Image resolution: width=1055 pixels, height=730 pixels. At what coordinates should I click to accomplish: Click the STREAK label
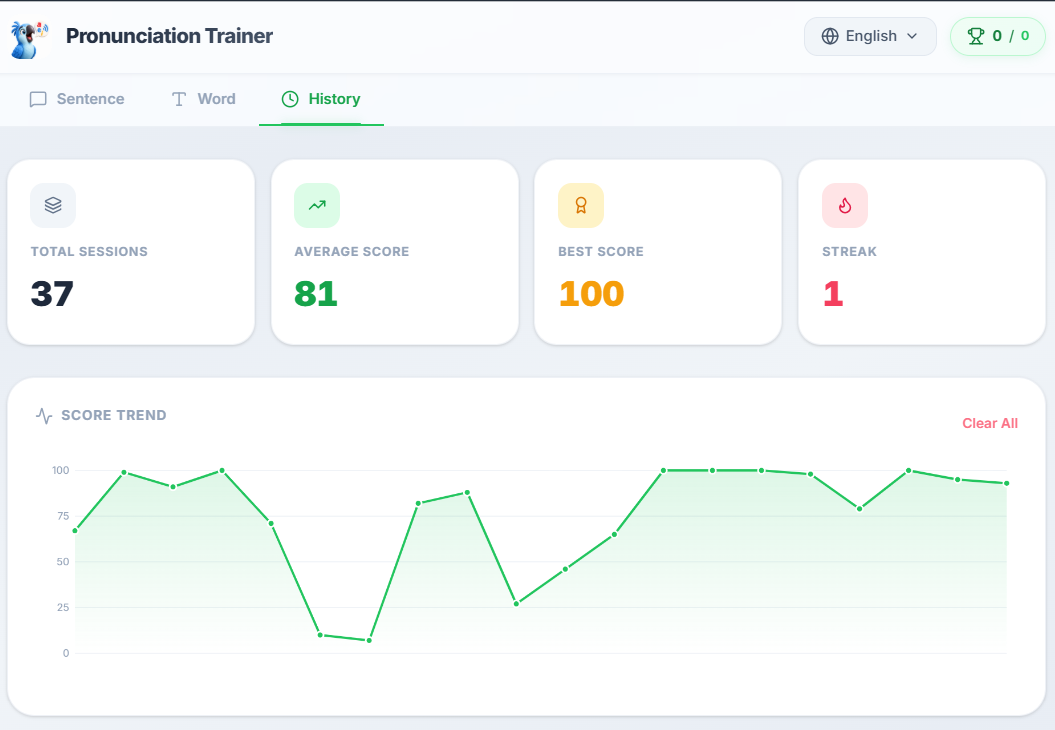pyautogui.click(x=849, y=252)
